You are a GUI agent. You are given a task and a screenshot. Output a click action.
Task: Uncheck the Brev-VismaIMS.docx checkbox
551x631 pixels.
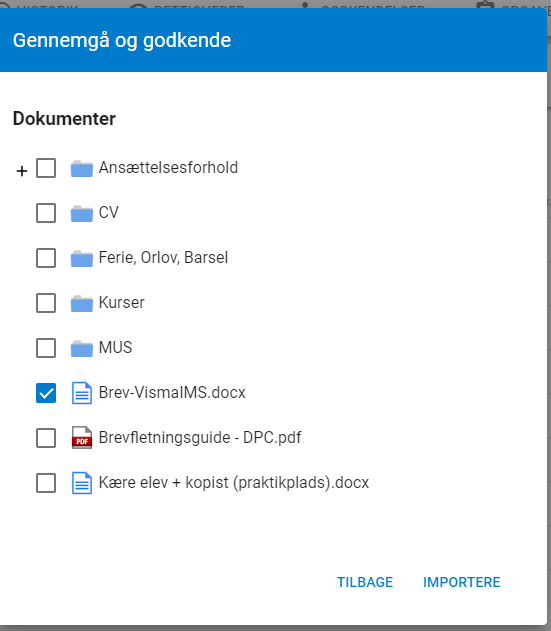(x=46, y=393)
